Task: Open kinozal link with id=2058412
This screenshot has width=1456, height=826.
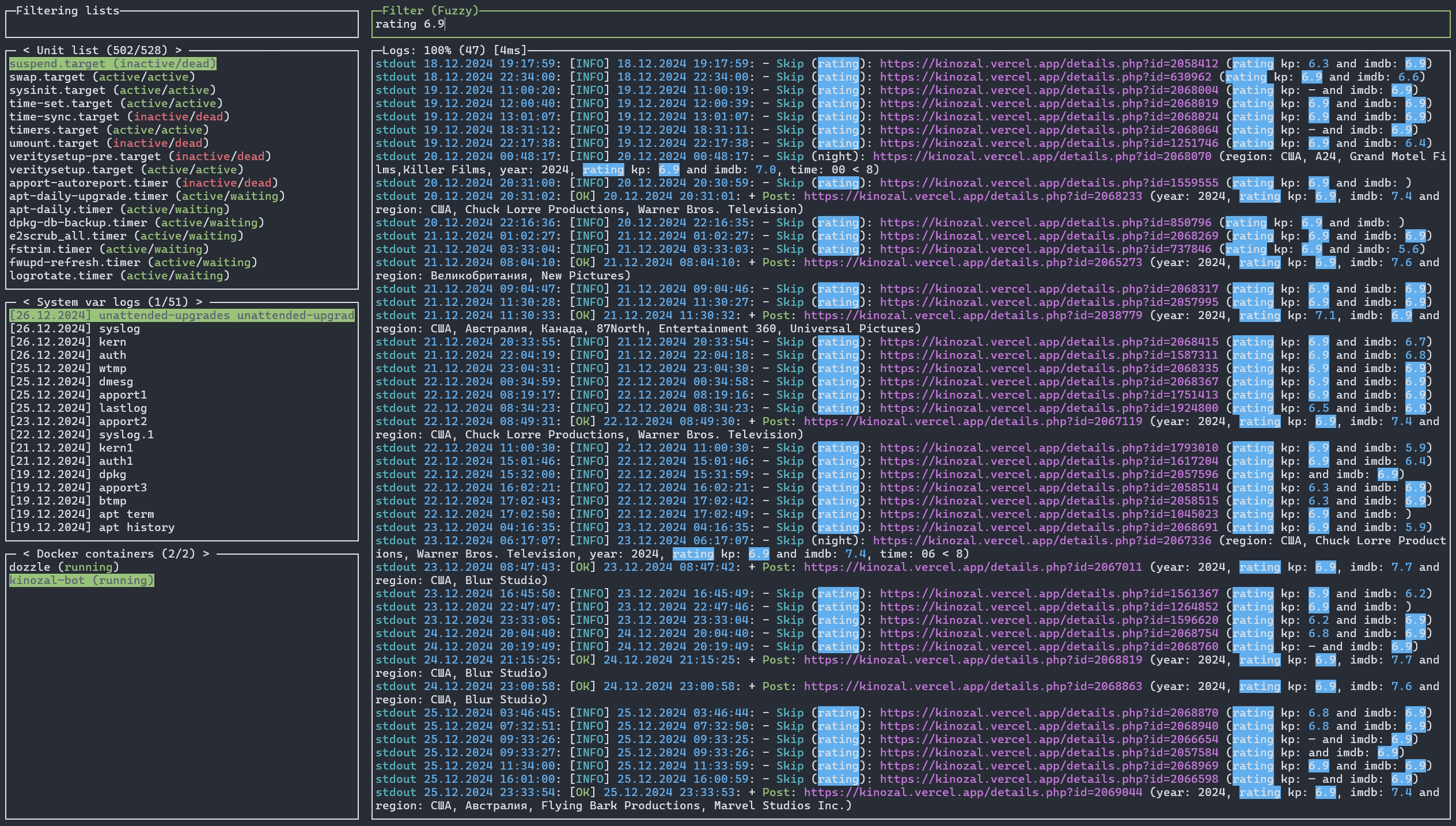Action: tap(1049, 64)
